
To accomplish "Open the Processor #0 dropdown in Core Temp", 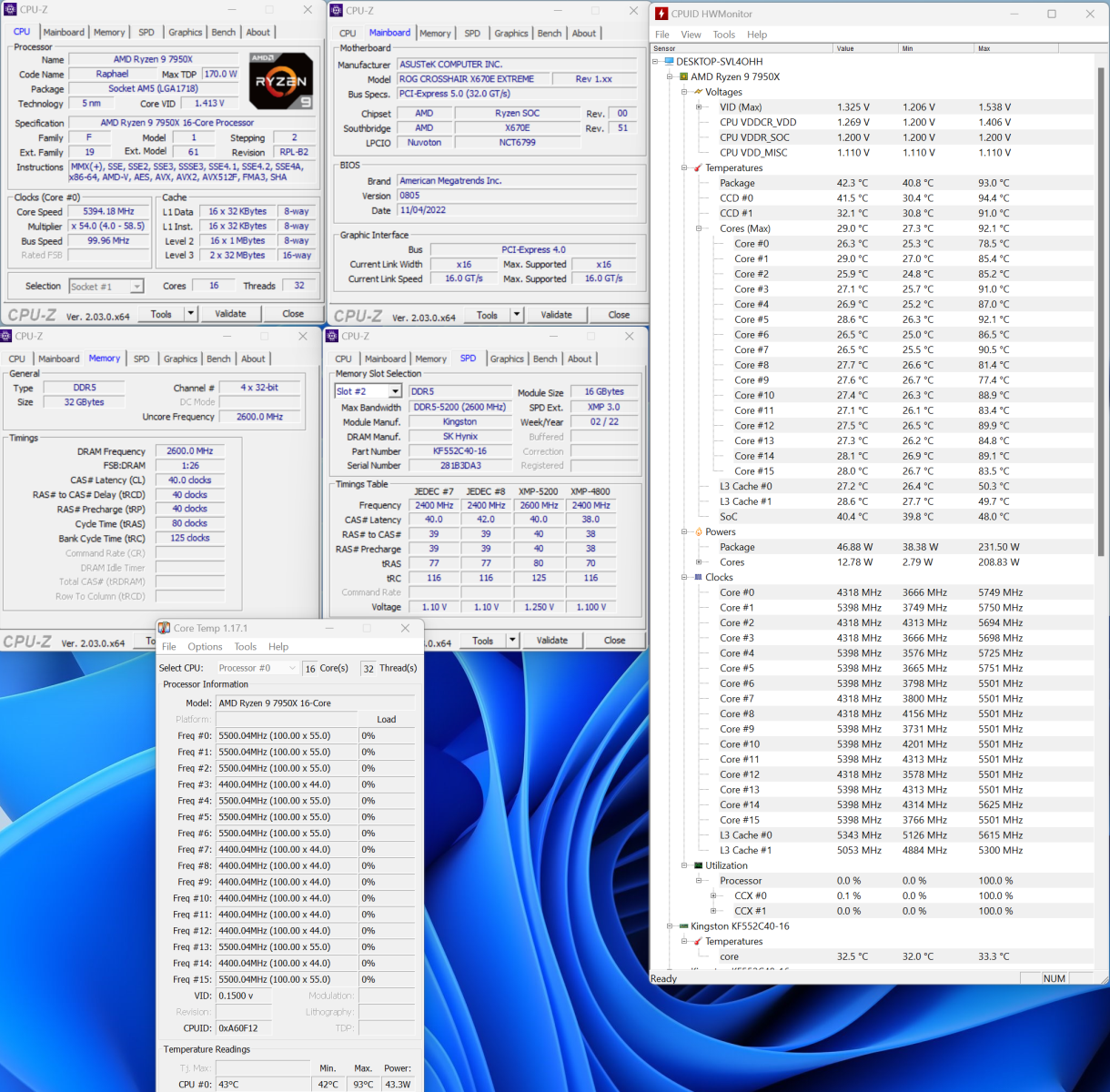I will (x=292, y=668).
